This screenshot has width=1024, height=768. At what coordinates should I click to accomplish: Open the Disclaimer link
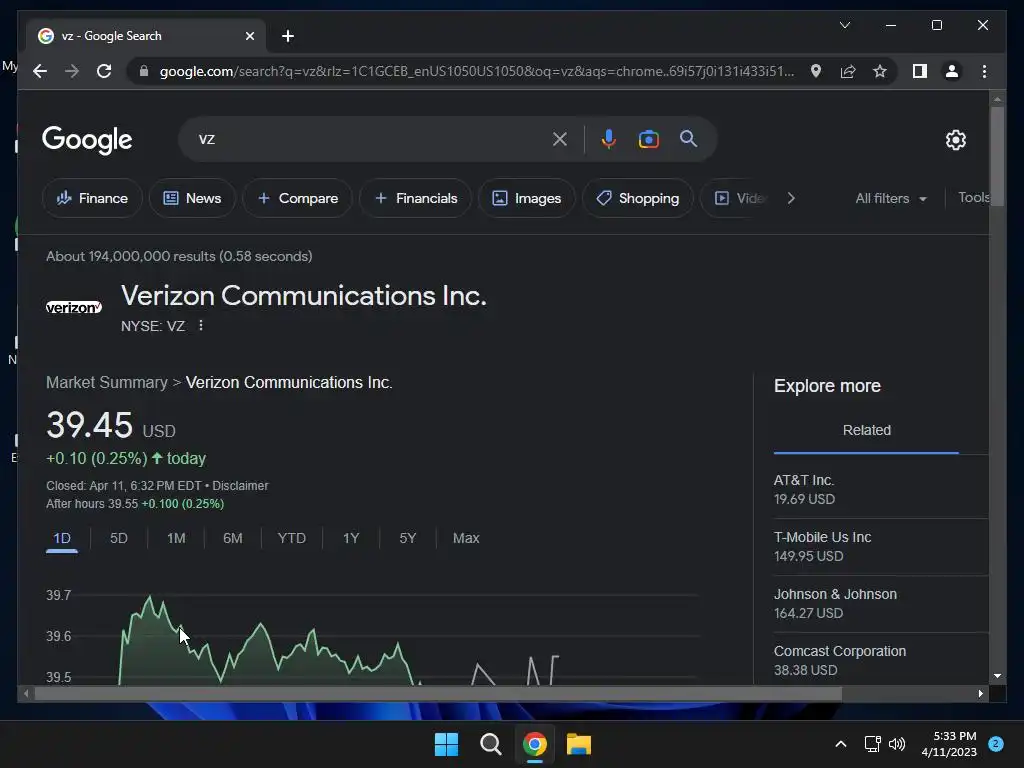pos(240,486)
